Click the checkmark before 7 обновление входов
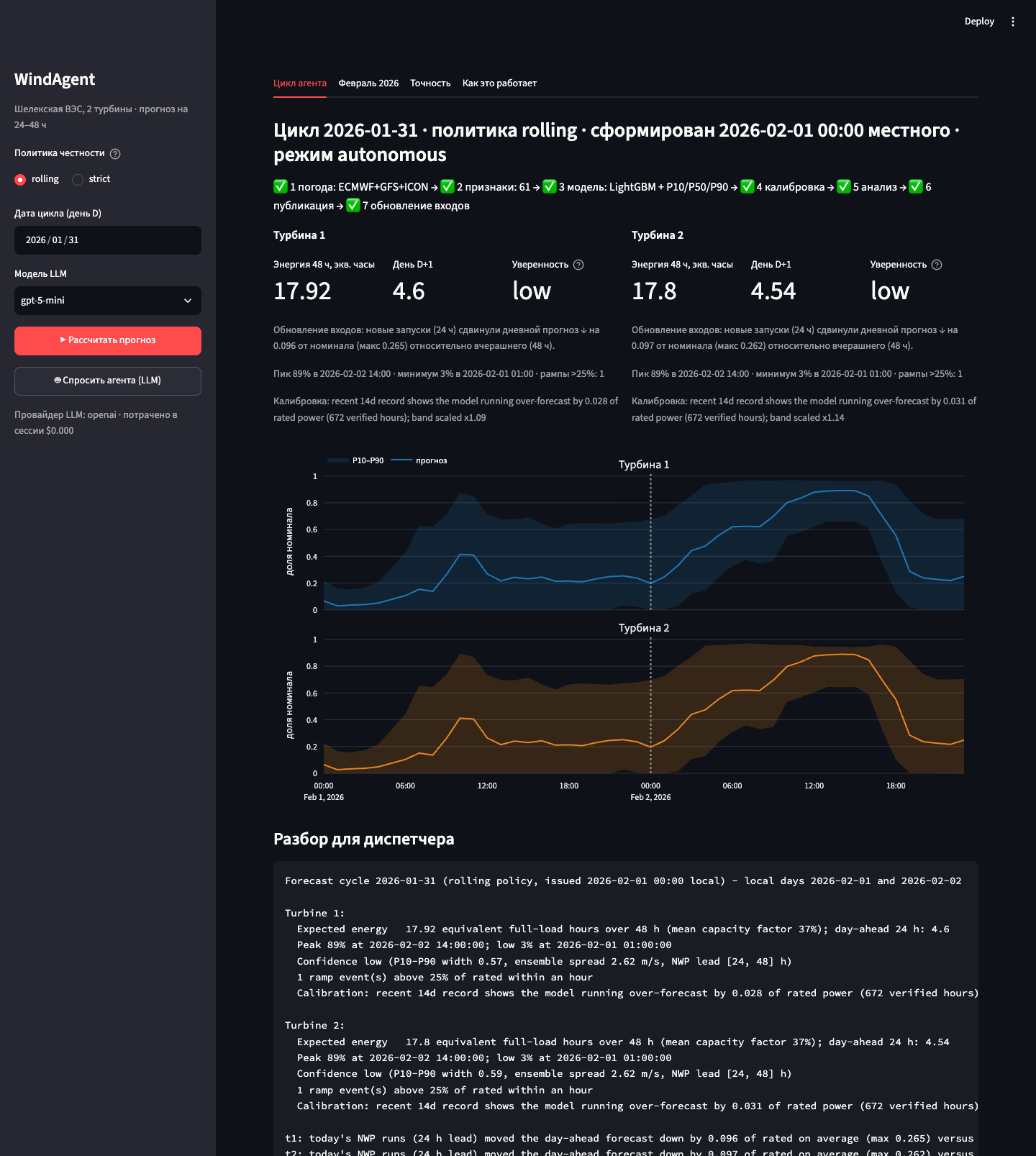 coord(353,206)
